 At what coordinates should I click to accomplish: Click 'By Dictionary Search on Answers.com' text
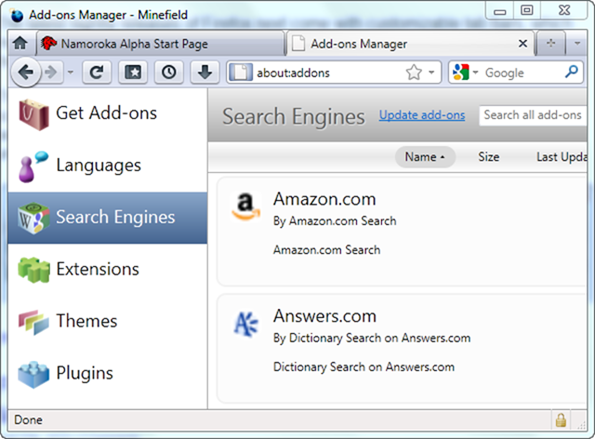(371, 338)
